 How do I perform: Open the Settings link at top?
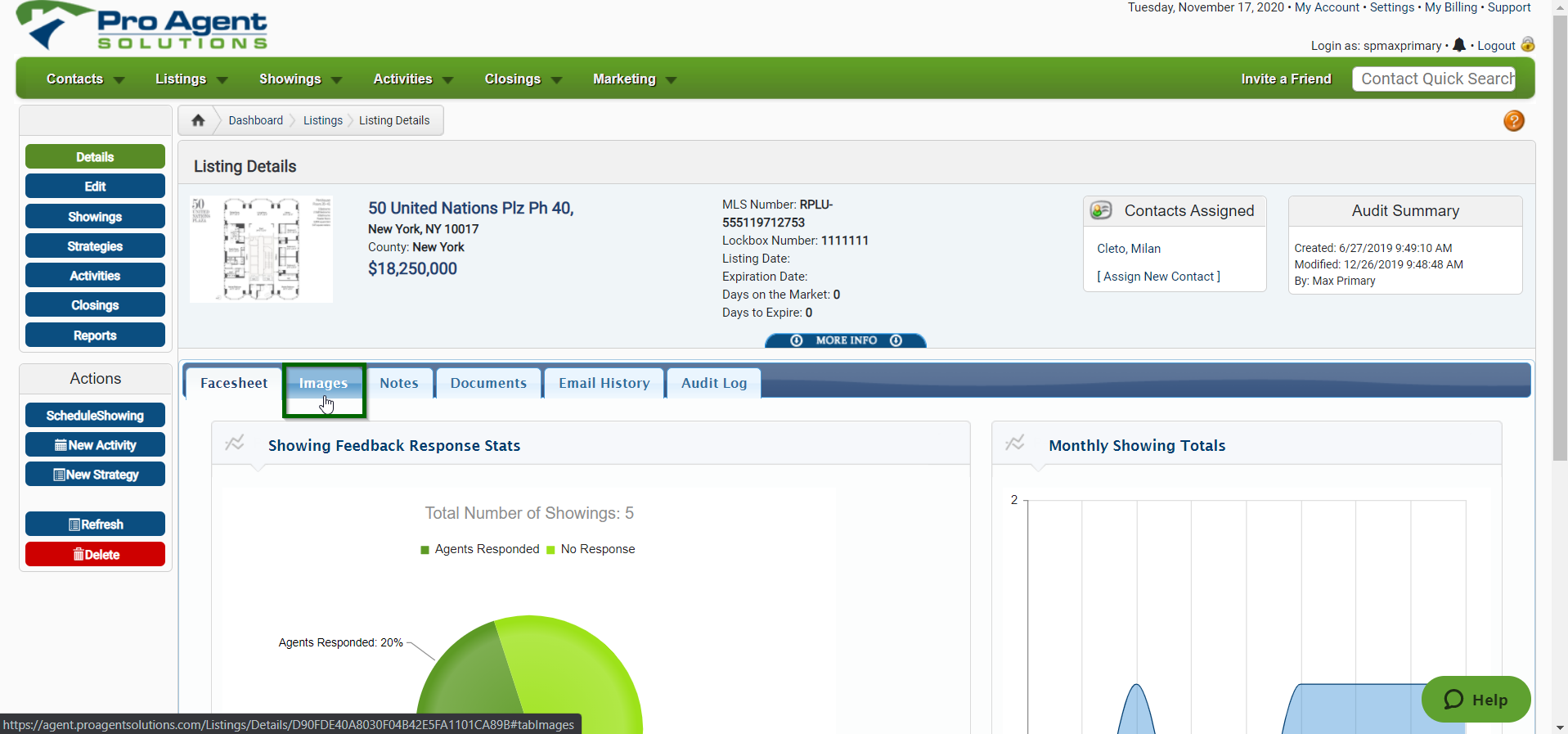click(1392, 7)
